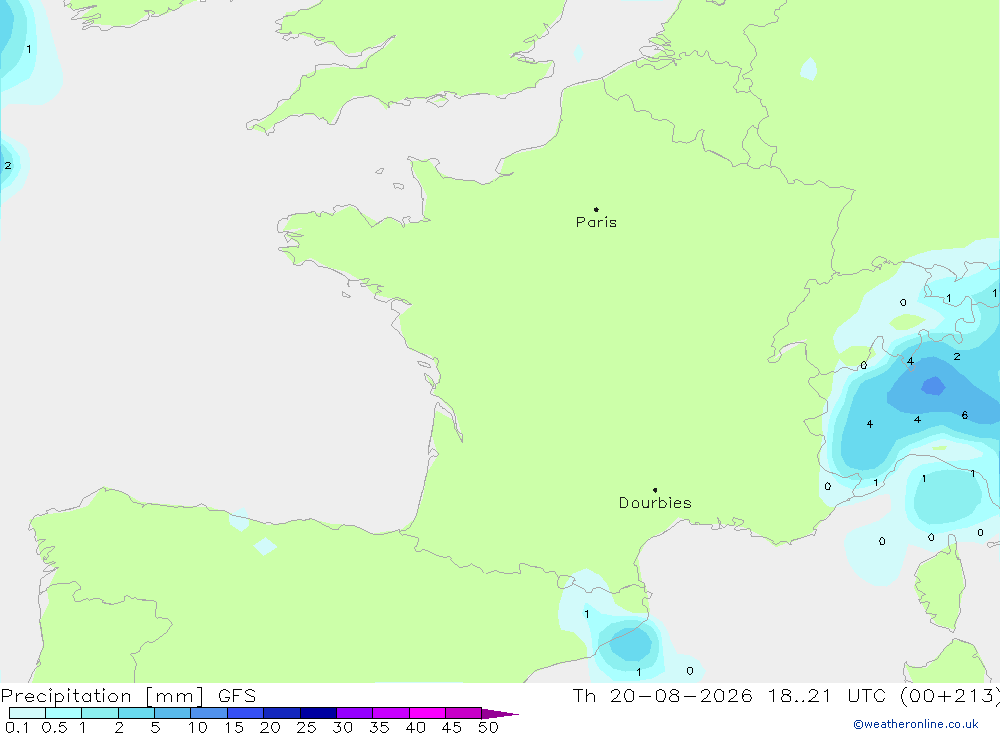Pick the 20–25 mm dark blue legend swatch
Viewport: 1000px width, 733px height.
(282, 713)
